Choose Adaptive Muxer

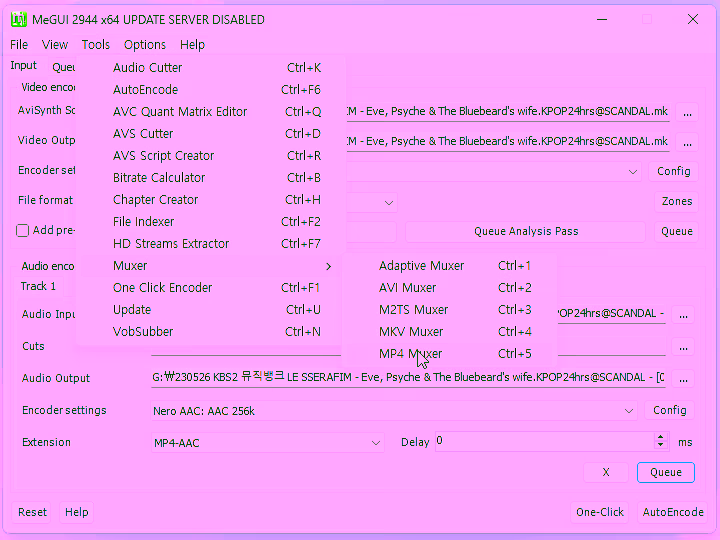click(x=450, y=266)
